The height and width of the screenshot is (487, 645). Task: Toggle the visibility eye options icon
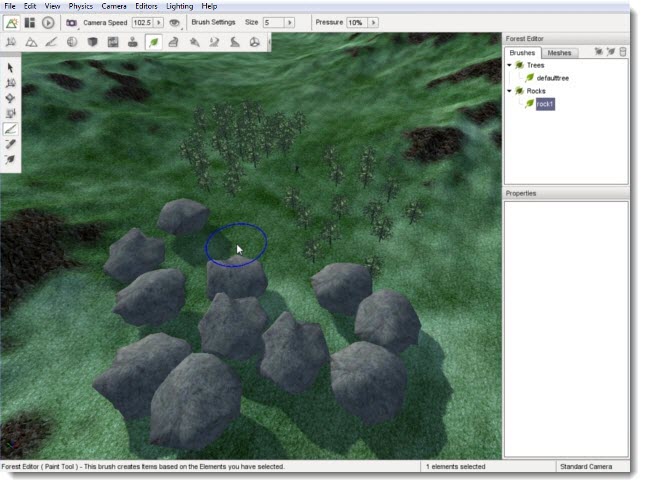tap(175, 23)
